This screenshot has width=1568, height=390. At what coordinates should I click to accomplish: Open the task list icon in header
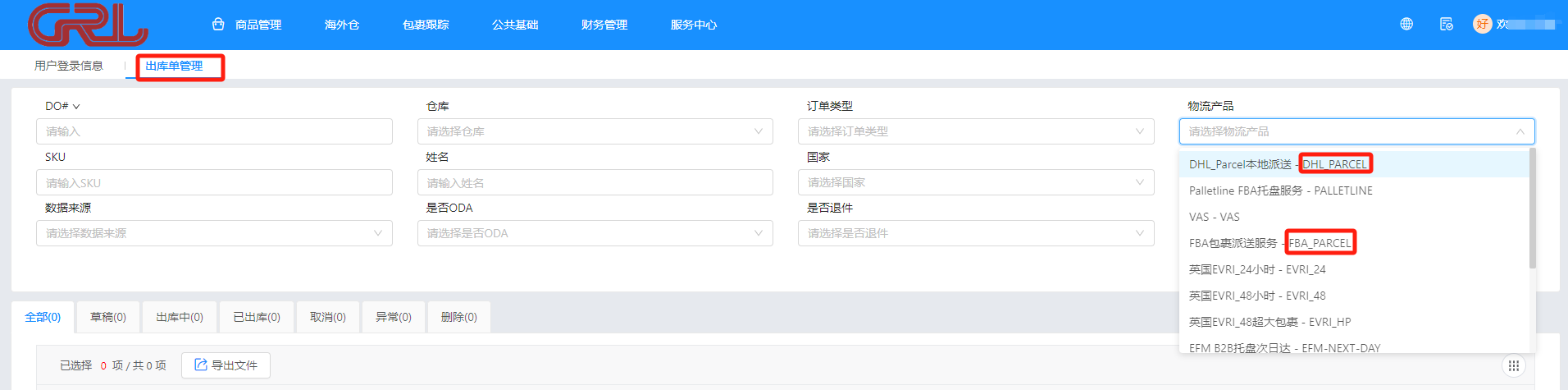click(1446, 24)
